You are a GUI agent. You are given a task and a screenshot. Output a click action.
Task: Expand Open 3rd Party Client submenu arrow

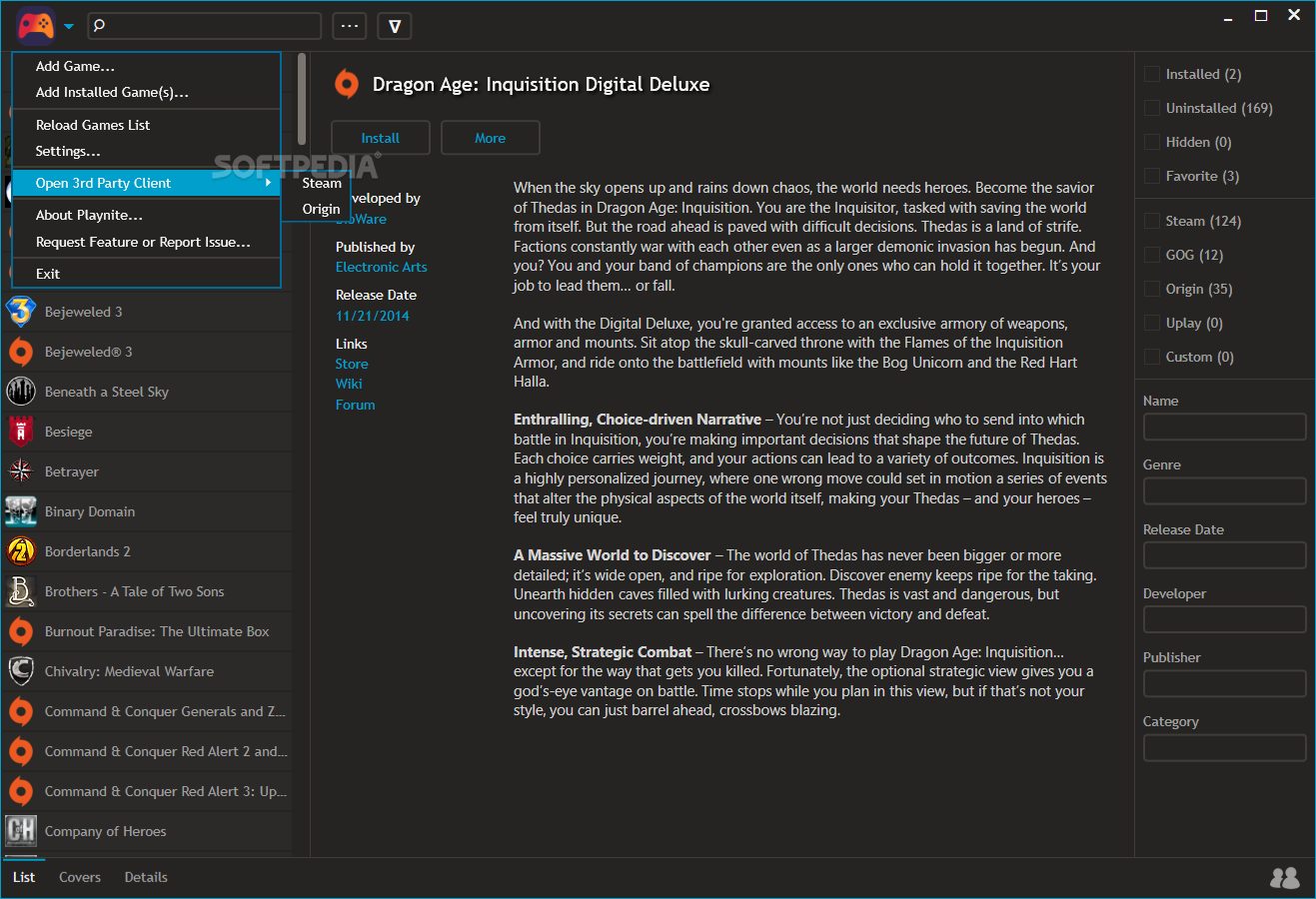(x=268, y=183)
